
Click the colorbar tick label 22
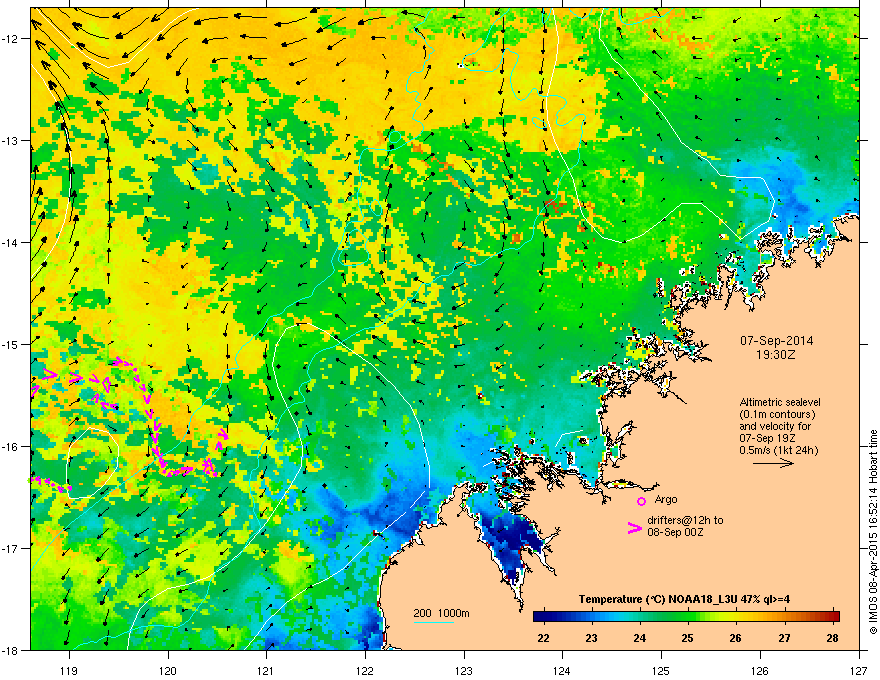(543, 638)
